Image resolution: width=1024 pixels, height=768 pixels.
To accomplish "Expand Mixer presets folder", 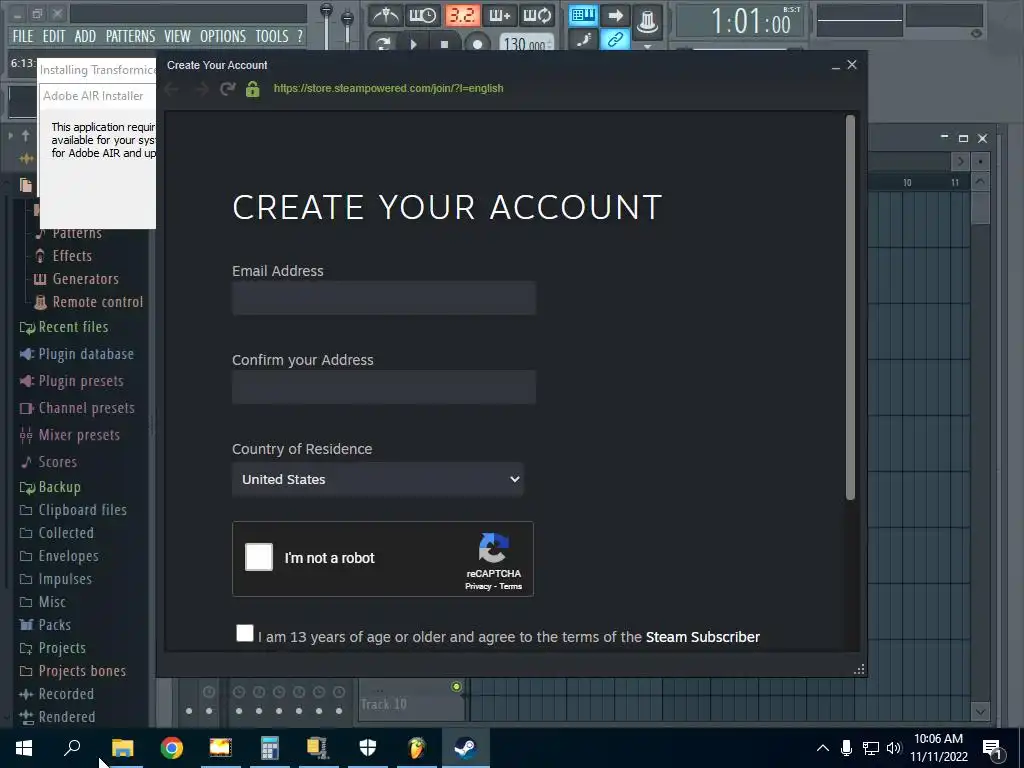I will pyautogui.click(x=79, y=435).
